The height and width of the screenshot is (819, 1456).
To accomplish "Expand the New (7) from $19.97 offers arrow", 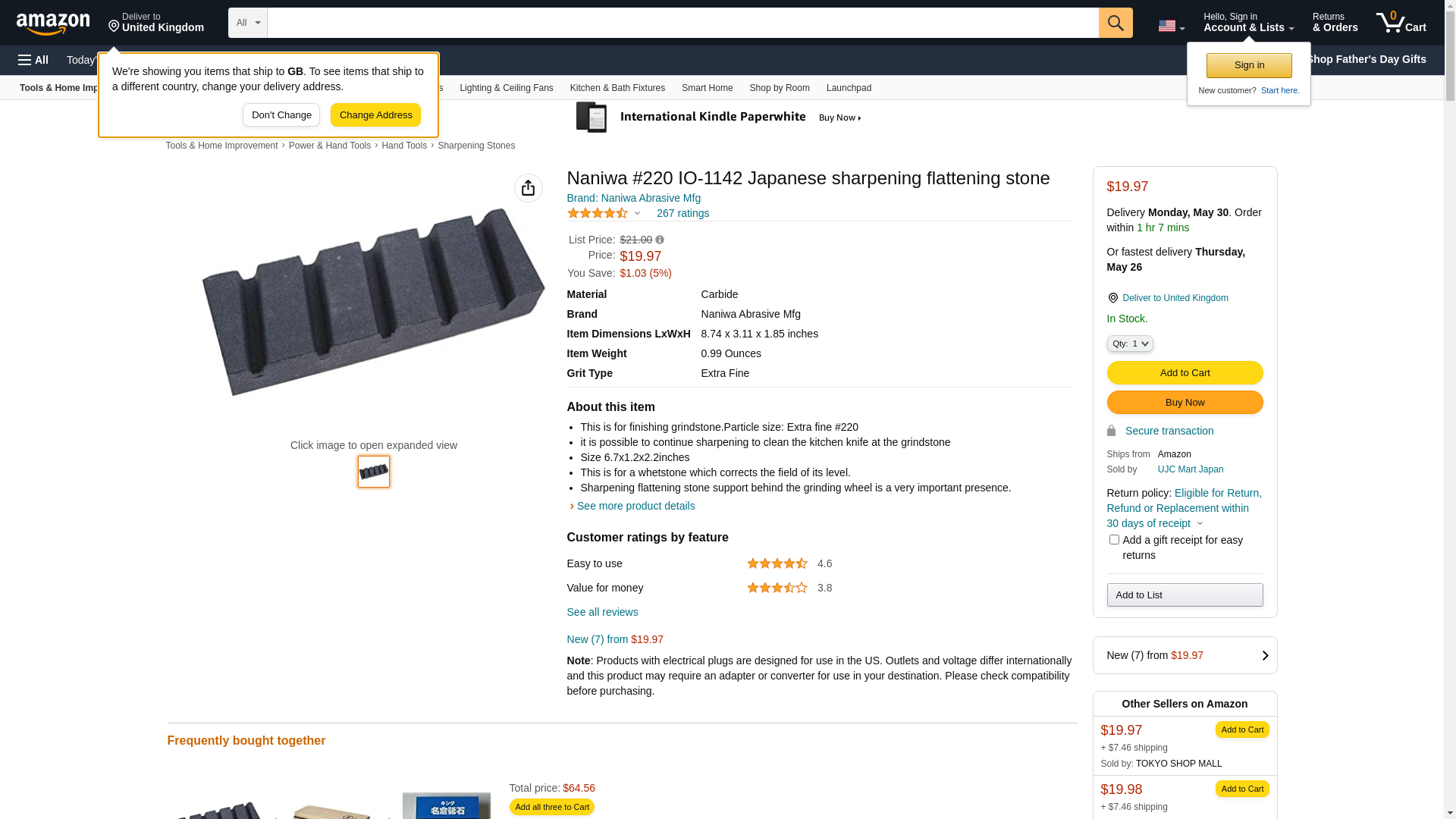I will 1265,656.
